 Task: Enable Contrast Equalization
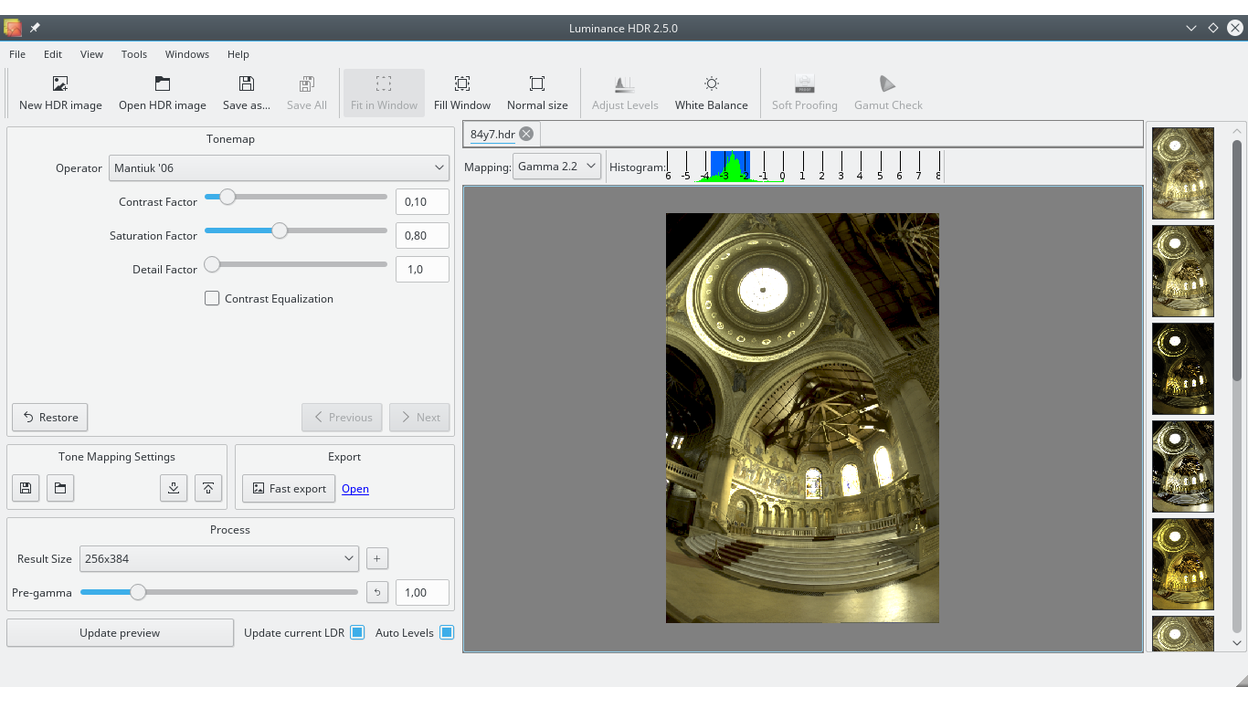point(212,298)
